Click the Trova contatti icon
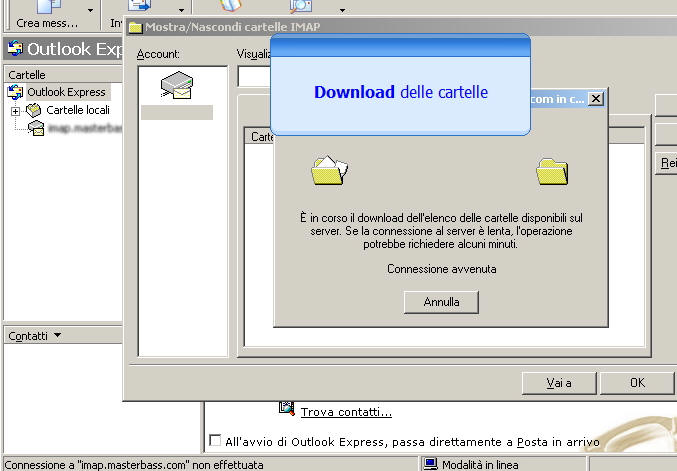 tap(286, 408)
